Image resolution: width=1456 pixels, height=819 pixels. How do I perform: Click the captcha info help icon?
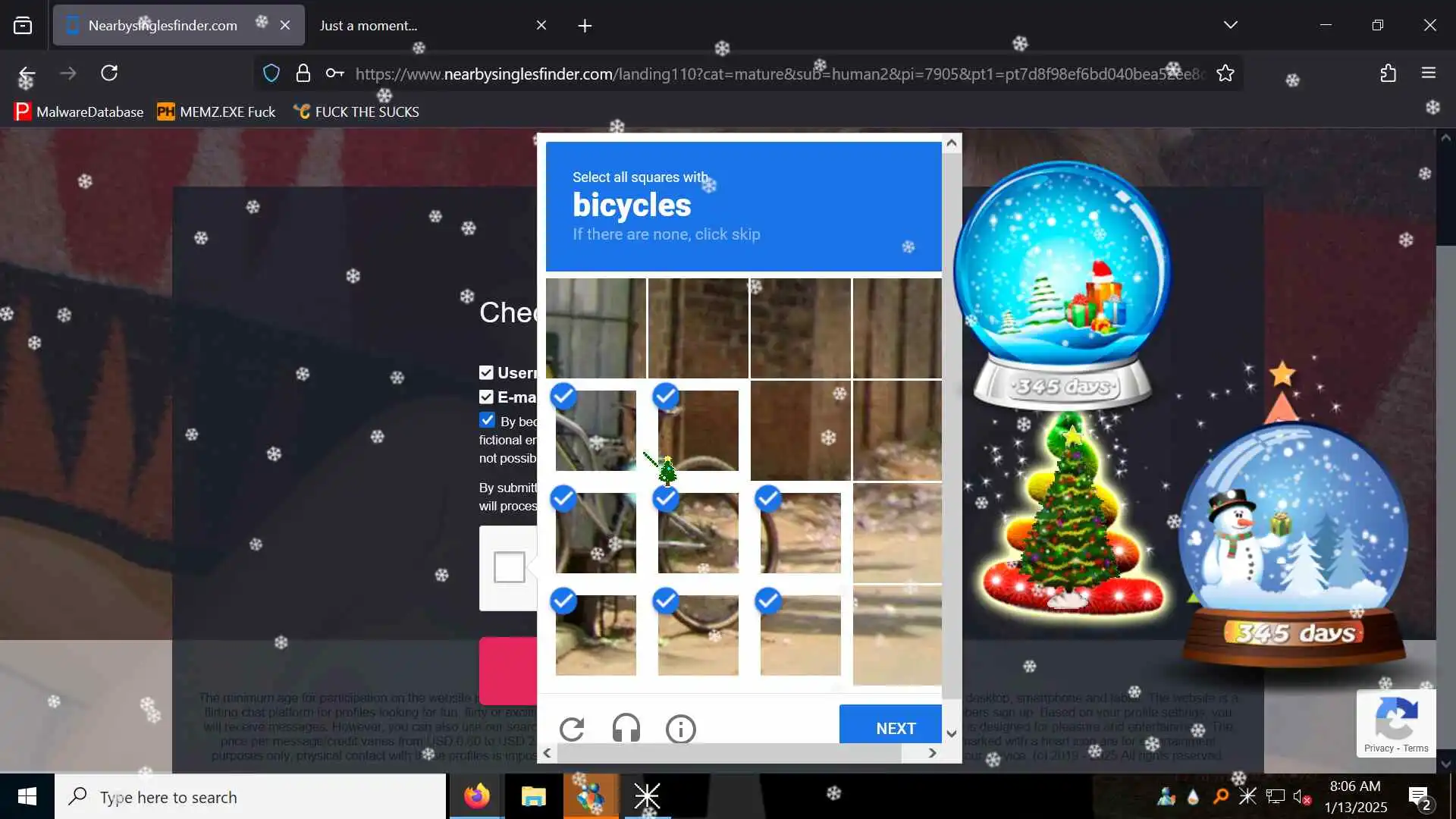pos(680,729)
